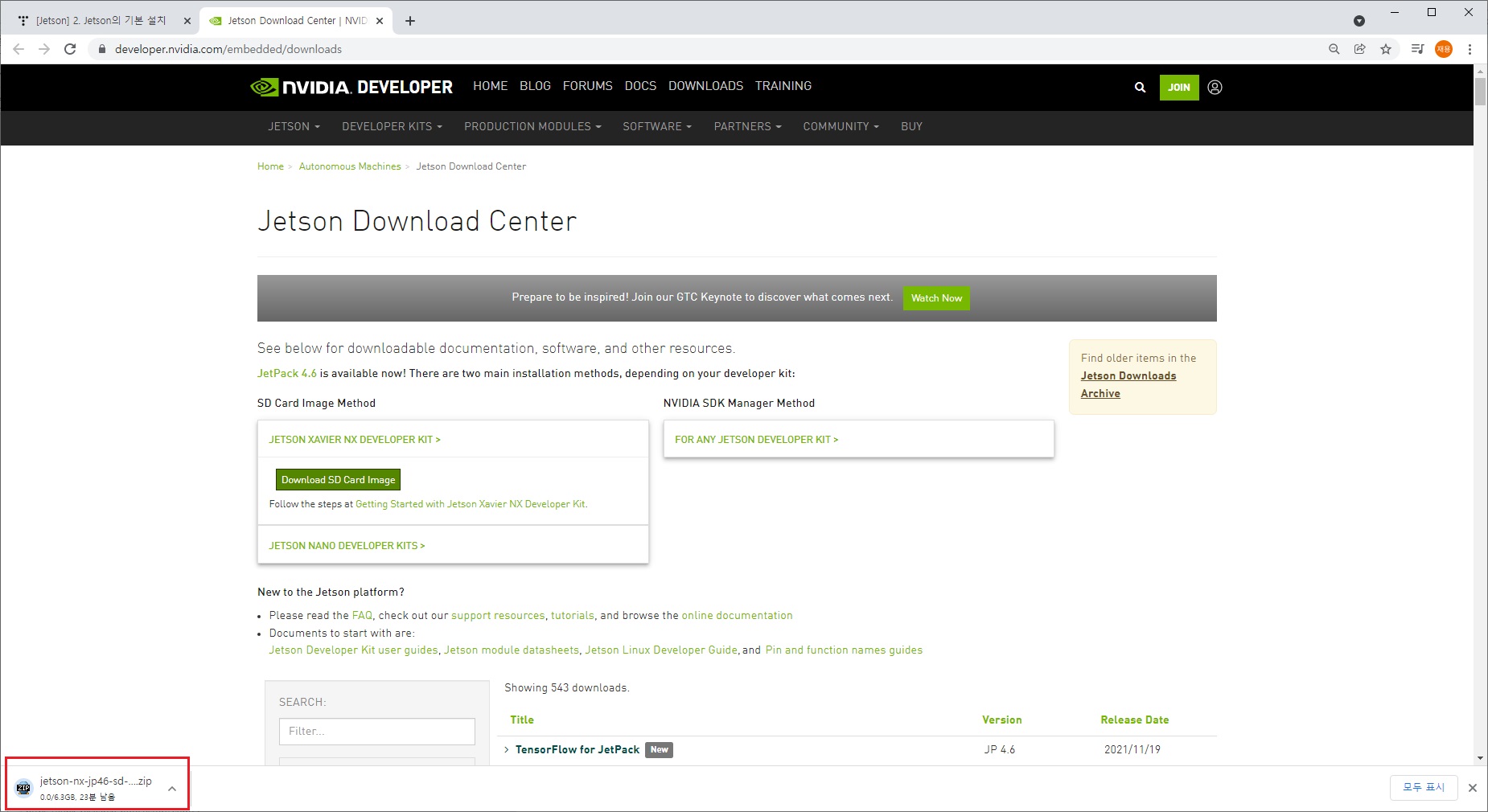Expand the TensorFlow for JetPack row
The height and width of the screenshot is (812, 1488).
(x=507, y=750)
